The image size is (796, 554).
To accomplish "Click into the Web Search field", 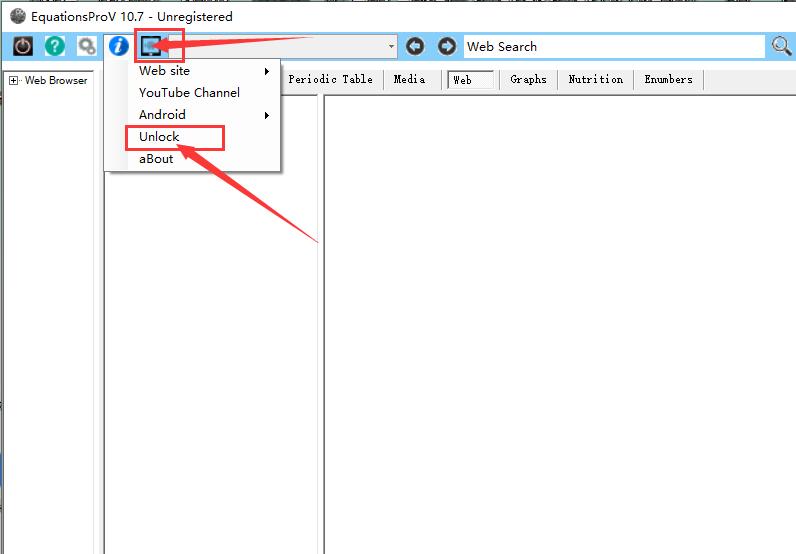I will click(x=614, y=47).
